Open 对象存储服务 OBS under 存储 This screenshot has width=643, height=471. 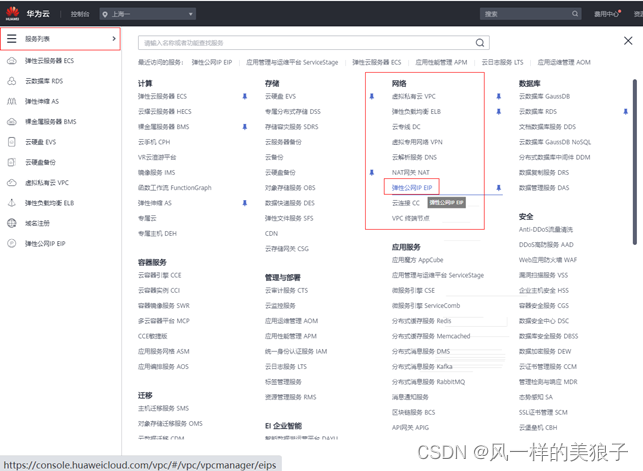tap(290, 188)
